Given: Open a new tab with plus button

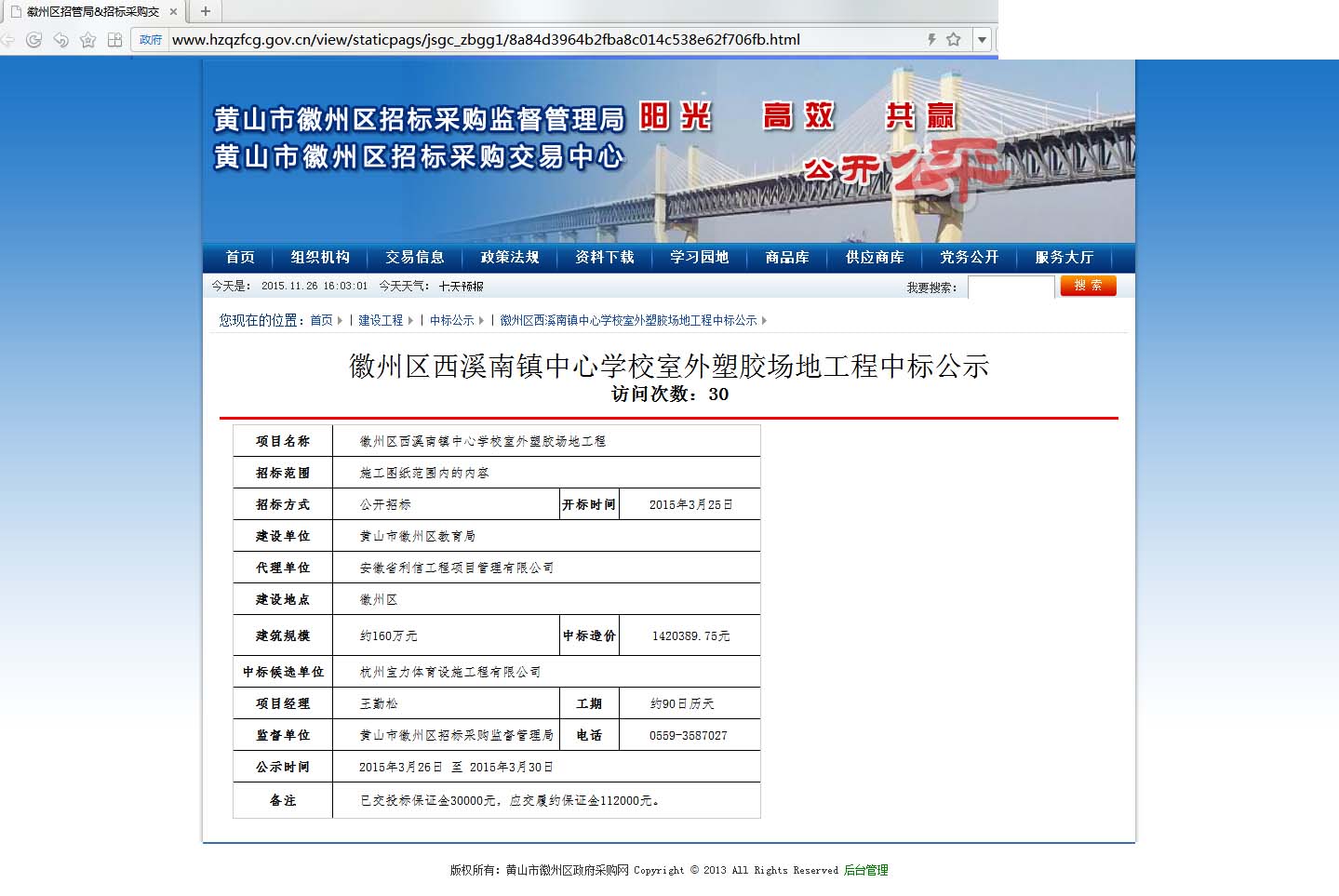Looking at the screenshot, I should pyautogui.click(x=206, y=11).
